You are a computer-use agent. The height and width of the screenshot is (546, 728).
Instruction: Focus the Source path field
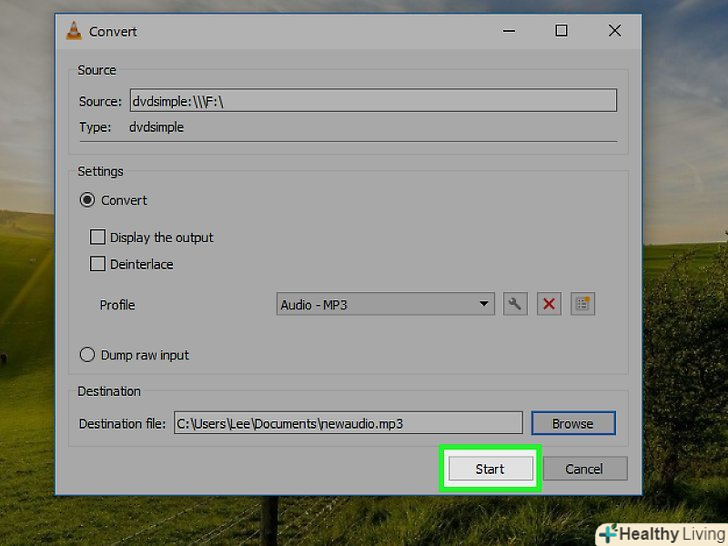[373, 100]
